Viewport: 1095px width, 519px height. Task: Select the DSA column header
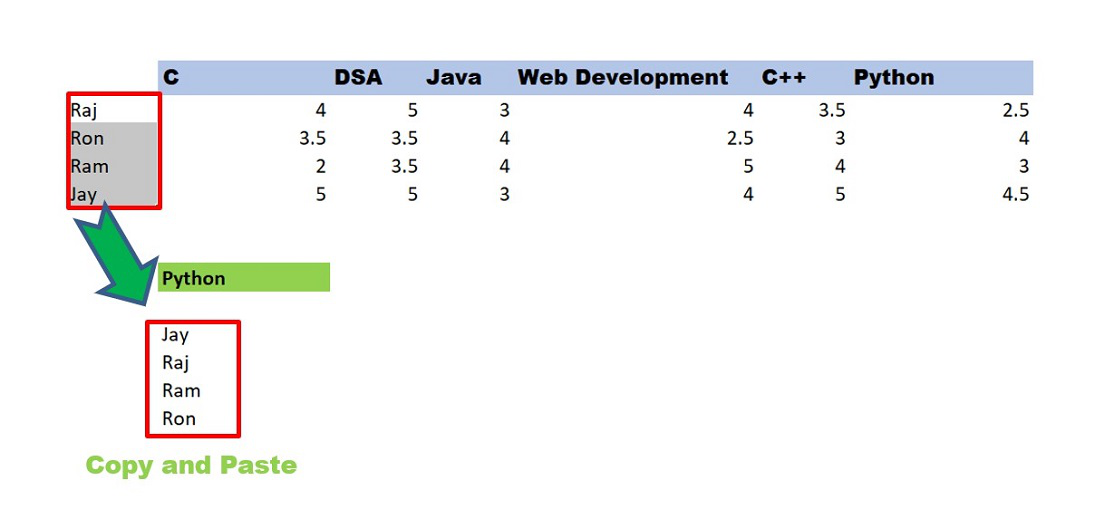[358, 78]
